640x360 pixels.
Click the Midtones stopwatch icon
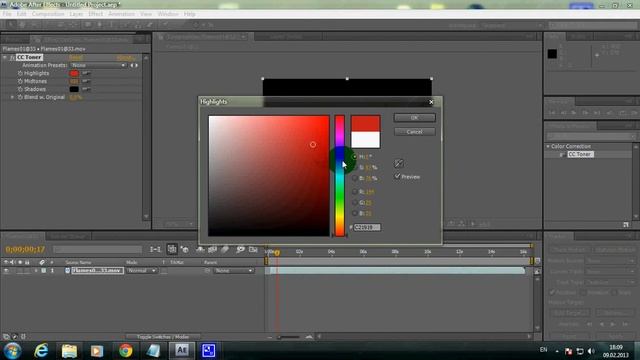pos(20,81)
